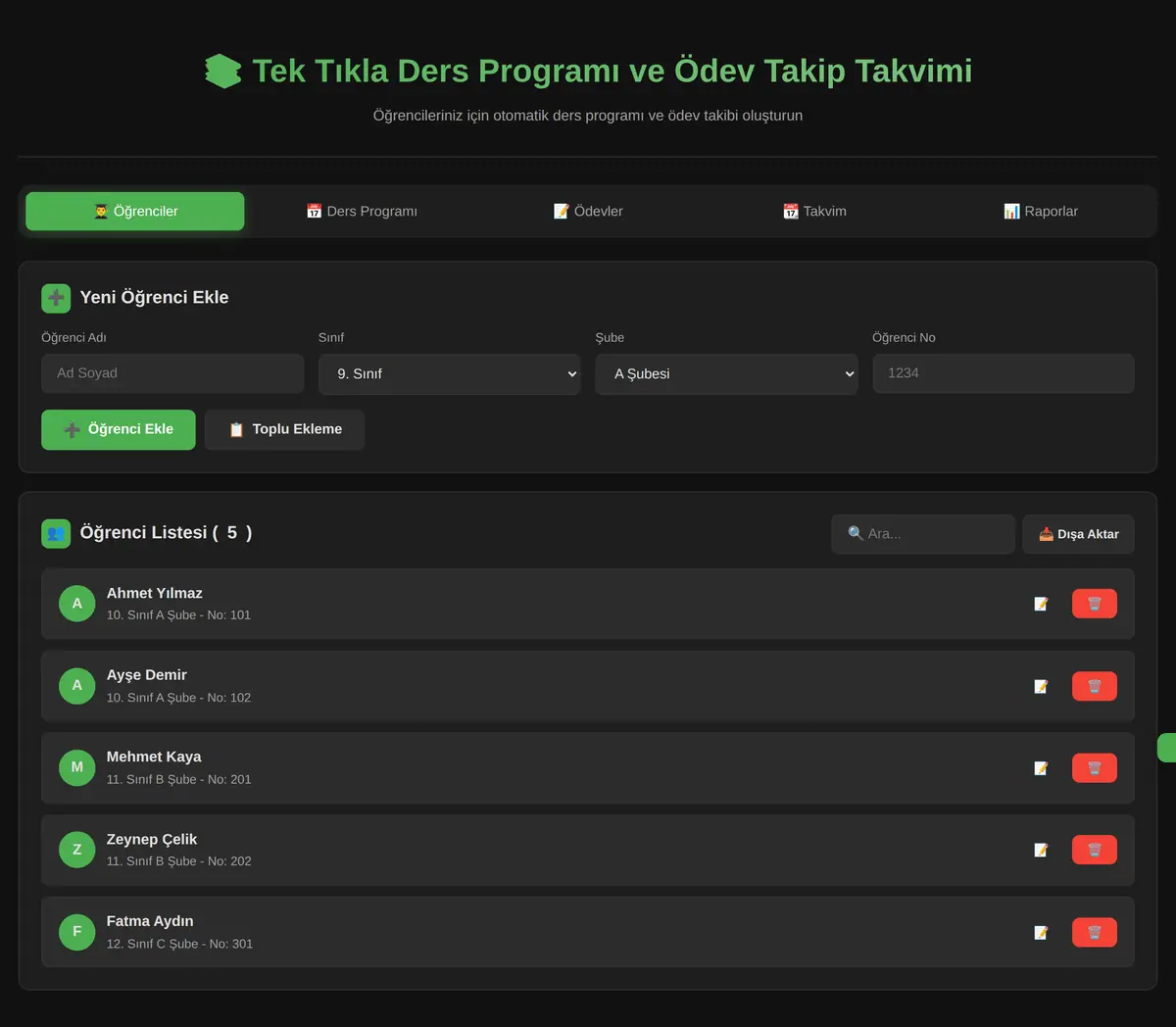1176x1027 pixels.
Task: Focus the Ad Soyad name field
Action: pos(172,373)
